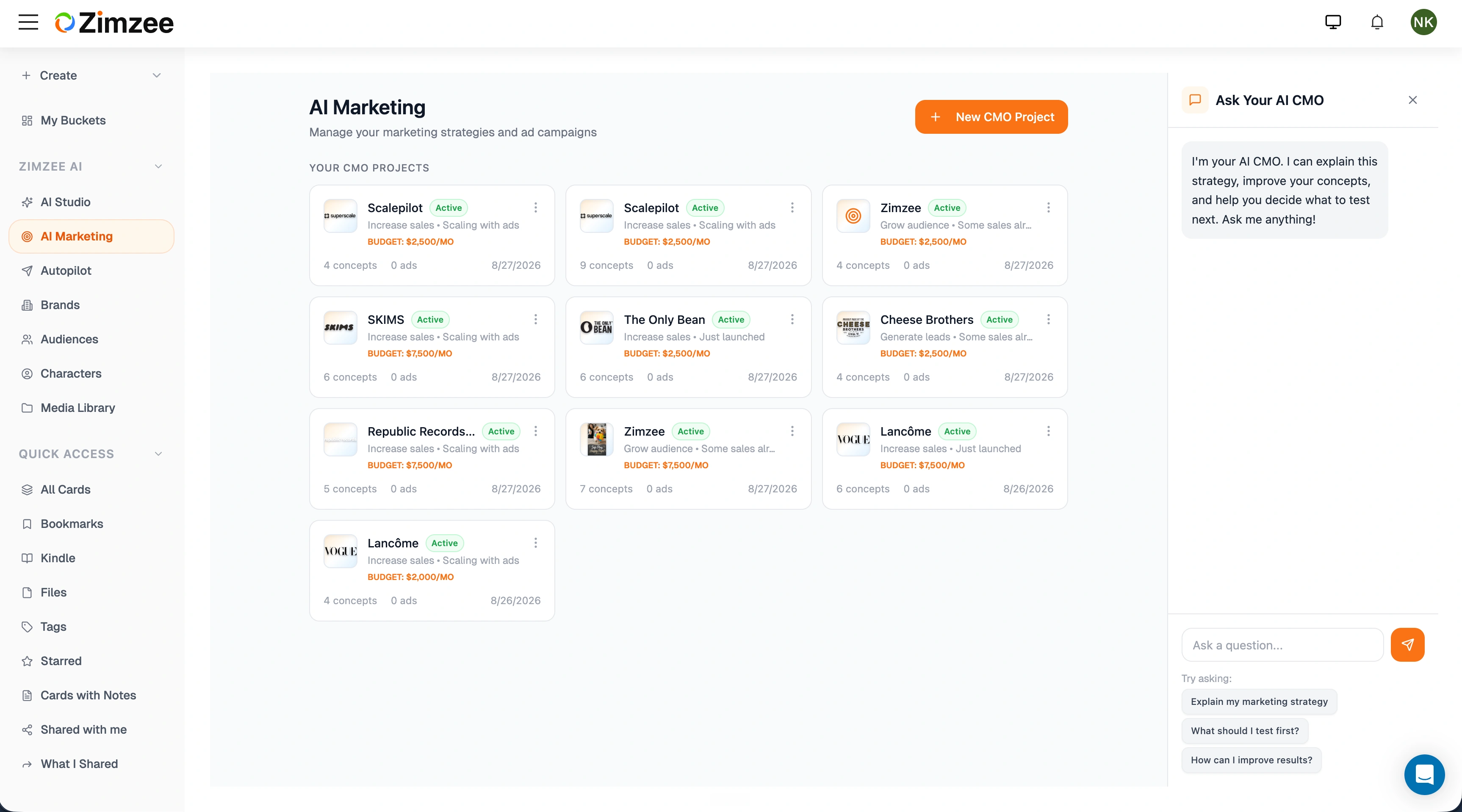Open Autopilot page
This screenshot has width=1462, height=812.
tap(91, 271)
